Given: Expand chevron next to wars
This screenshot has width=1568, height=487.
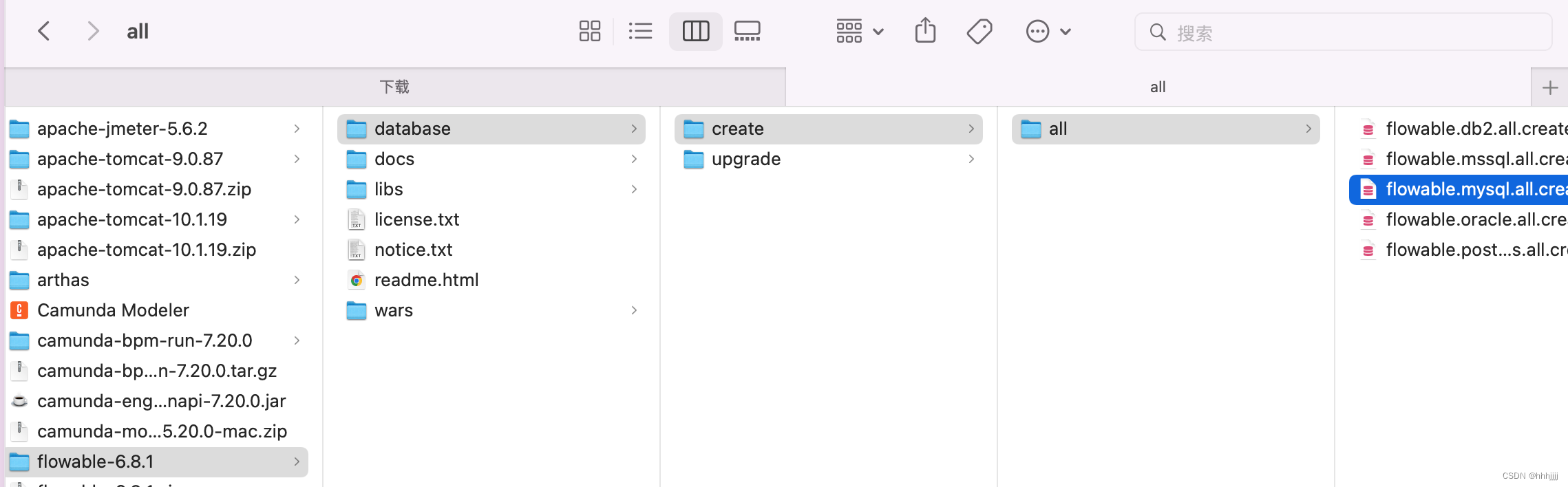Looking at the screenshot, I should (634, 310).
